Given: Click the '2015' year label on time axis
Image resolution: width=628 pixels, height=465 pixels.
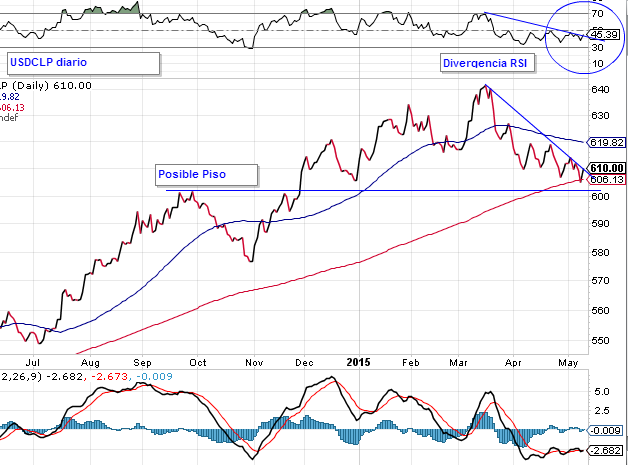Looking at the screenshot, I should click(358, 362).
